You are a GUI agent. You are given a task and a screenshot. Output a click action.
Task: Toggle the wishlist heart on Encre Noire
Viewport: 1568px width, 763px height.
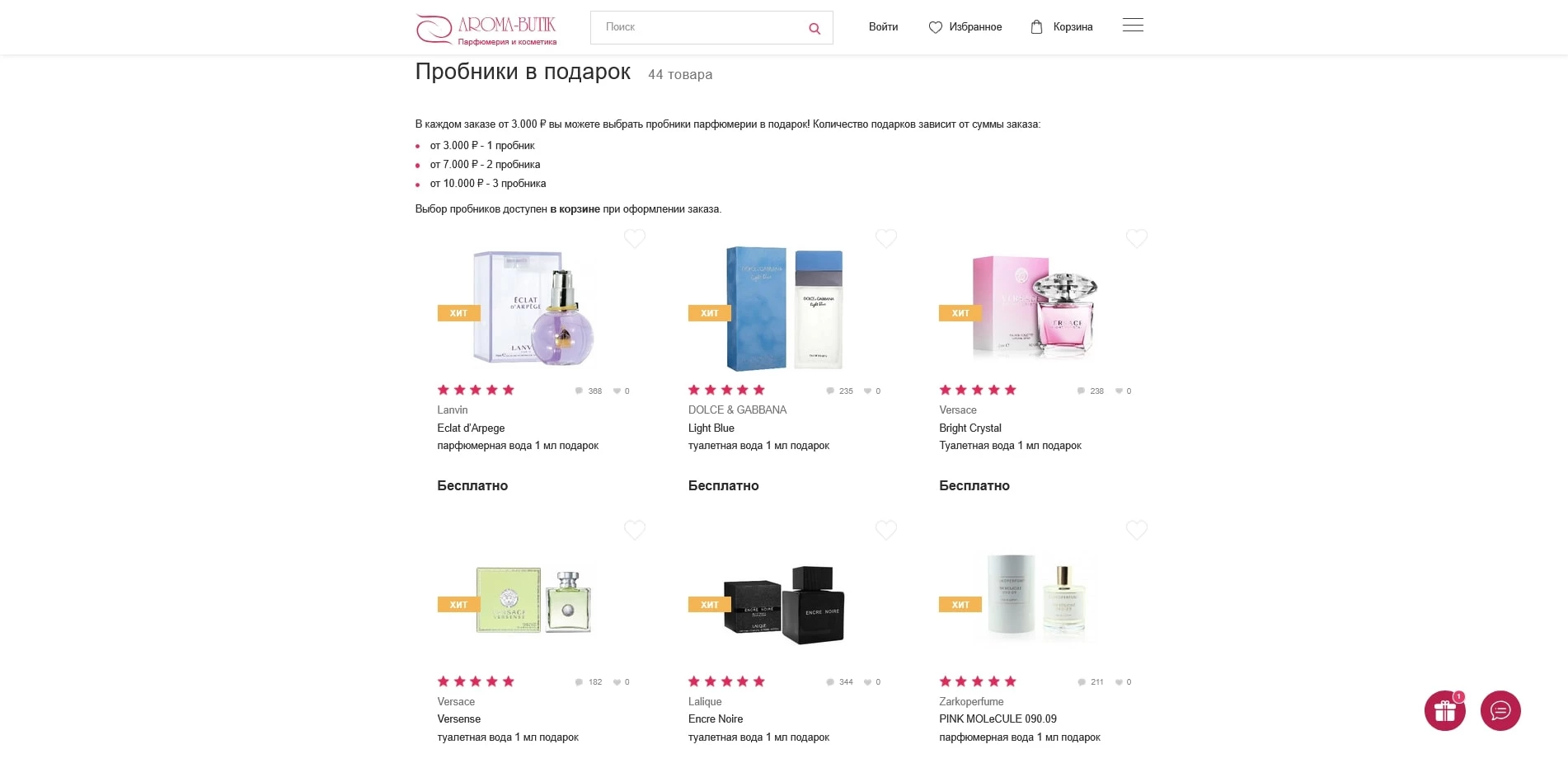pos(886,530)
